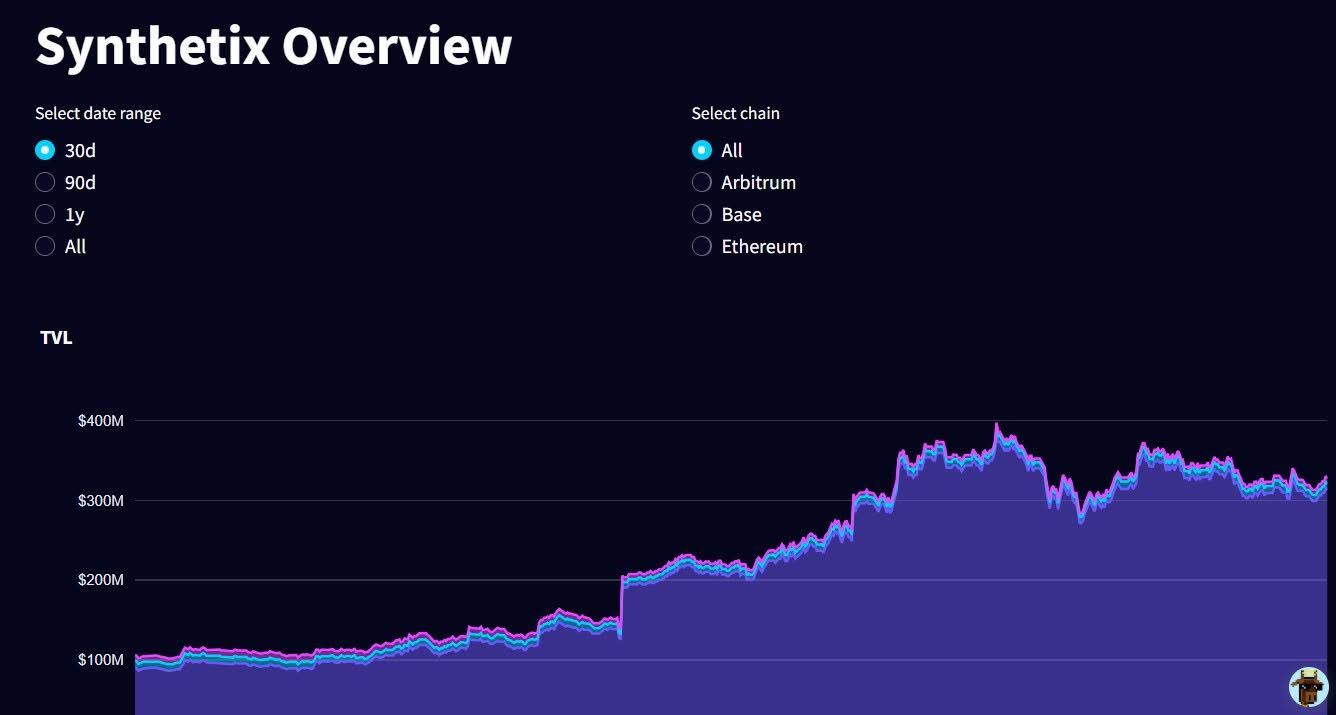Select the 30d date range option
This screenshot has width=1336, height=715.
pyautogui.click(x=45, y=150)
